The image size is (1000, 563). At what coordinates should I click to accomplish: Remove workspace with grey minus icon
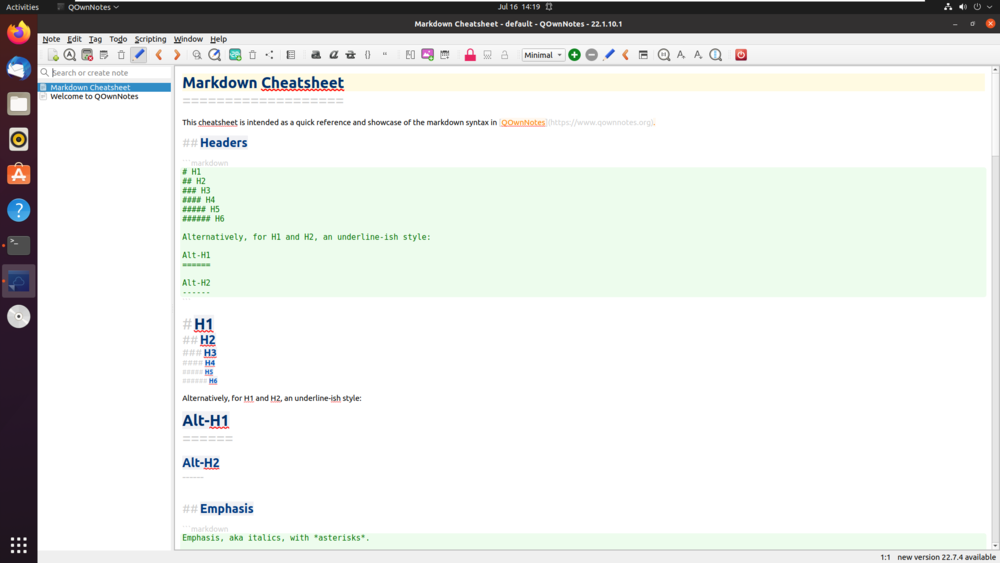tap(591, 55)
